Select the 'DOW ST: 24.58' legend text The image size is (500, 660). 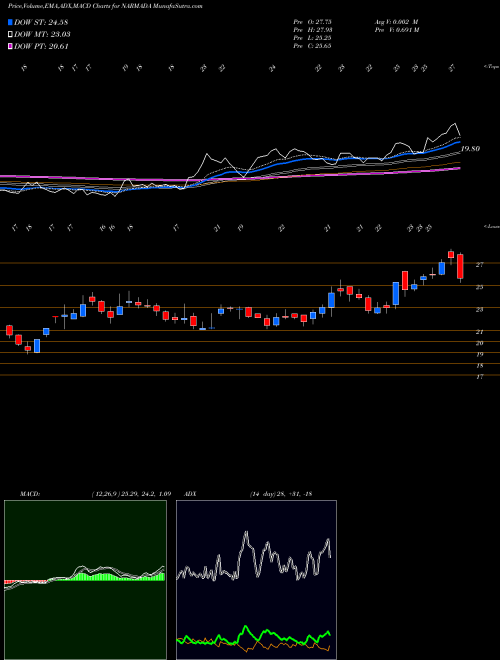click(x=41, y=22)
